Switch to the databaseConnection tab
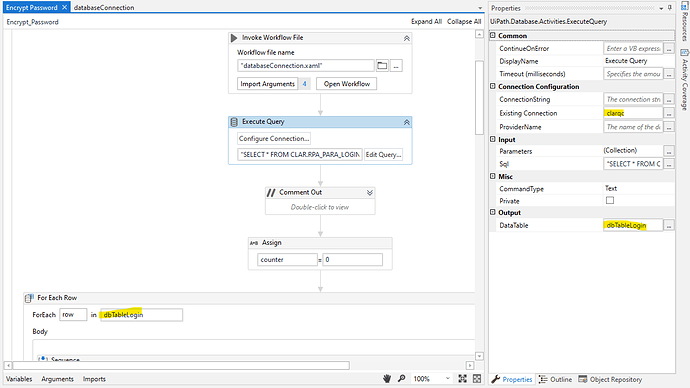690x388 pixels. click(104, 7)
